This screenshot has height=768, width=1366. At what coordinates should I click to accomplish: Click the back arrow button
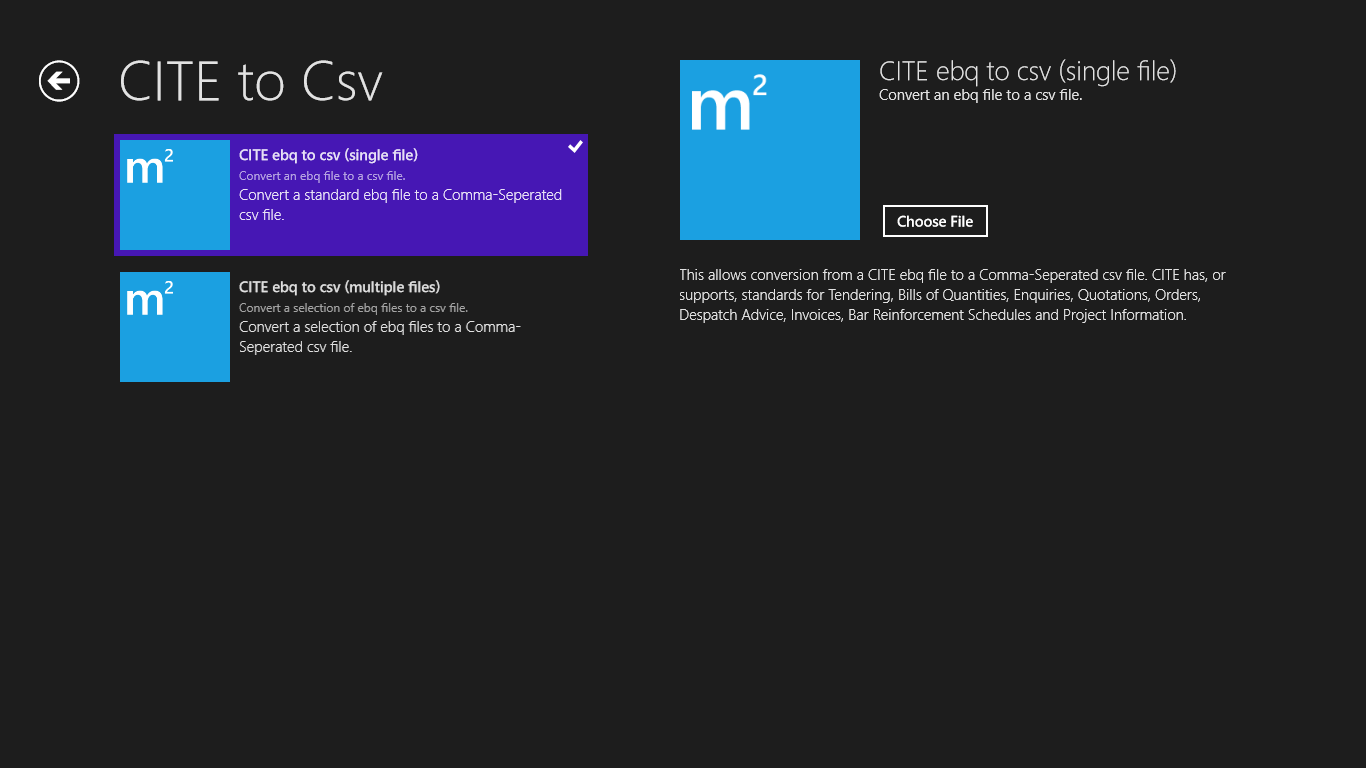click(x=59, y=81)
